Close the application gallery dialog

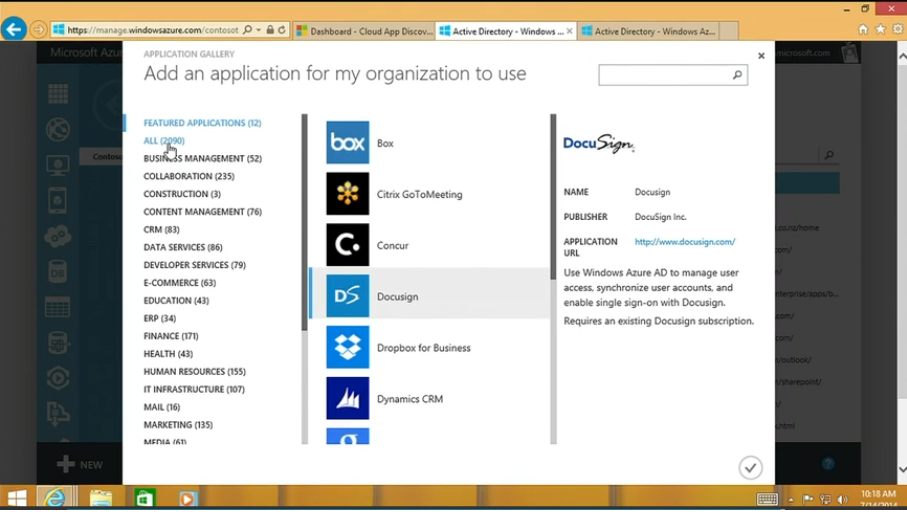tap(761, 56)
